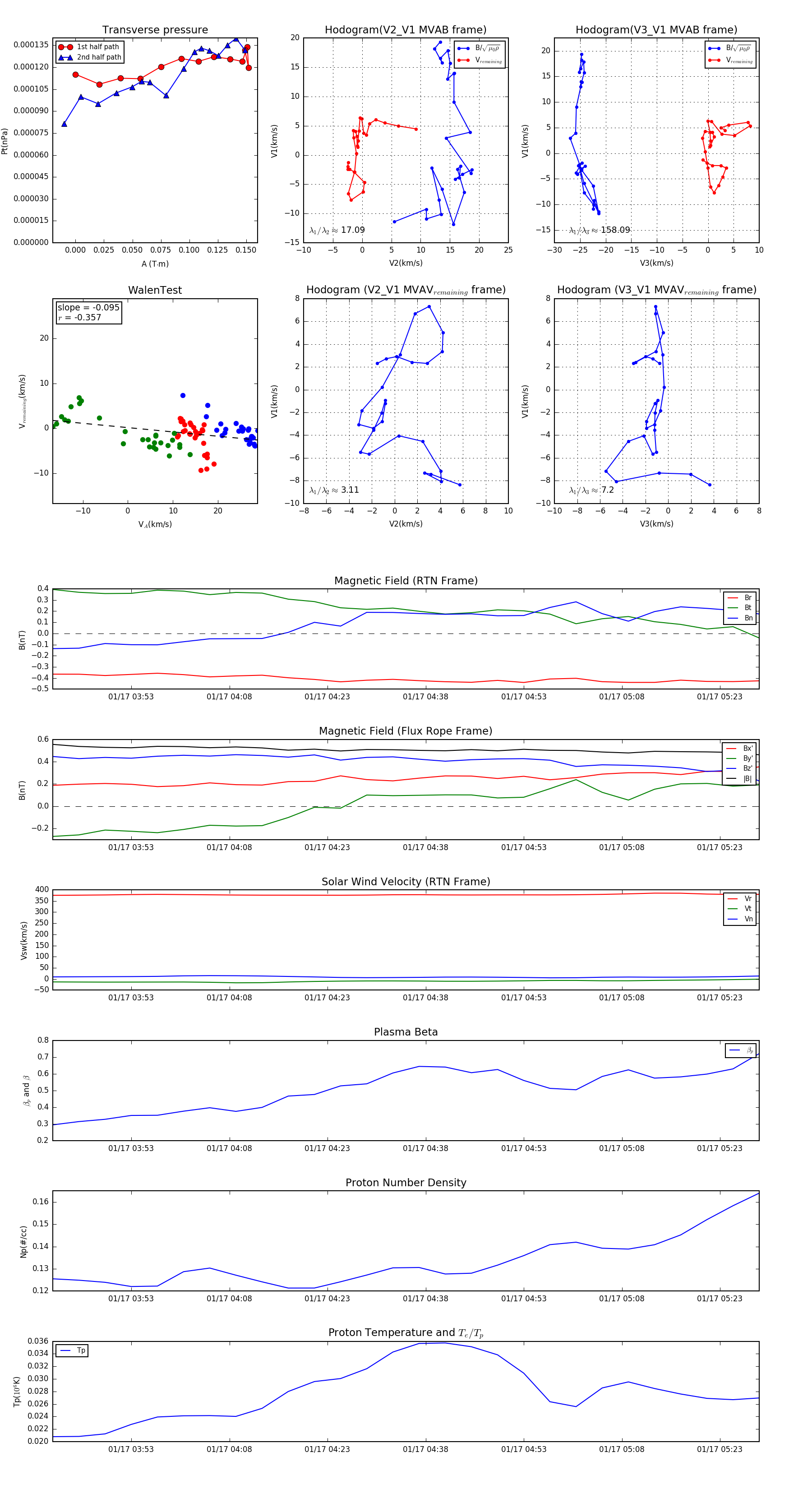Select the "Bn" legend entry
Screen dimensions: 812x1489
(x=740, y=618)
